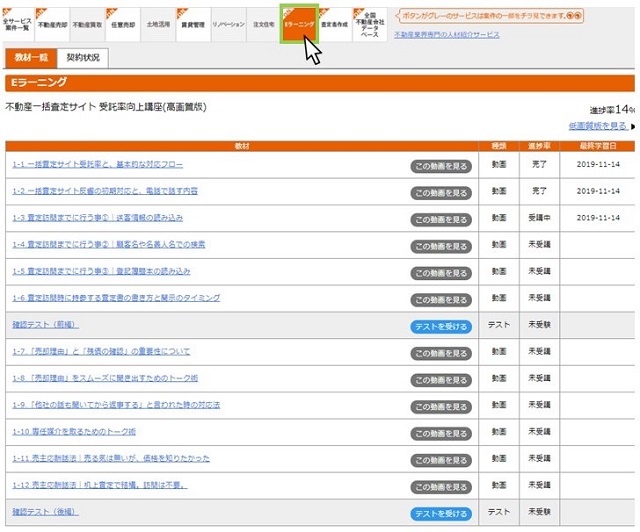Open the 全国不動産会社データベース icon

[370, 22]
